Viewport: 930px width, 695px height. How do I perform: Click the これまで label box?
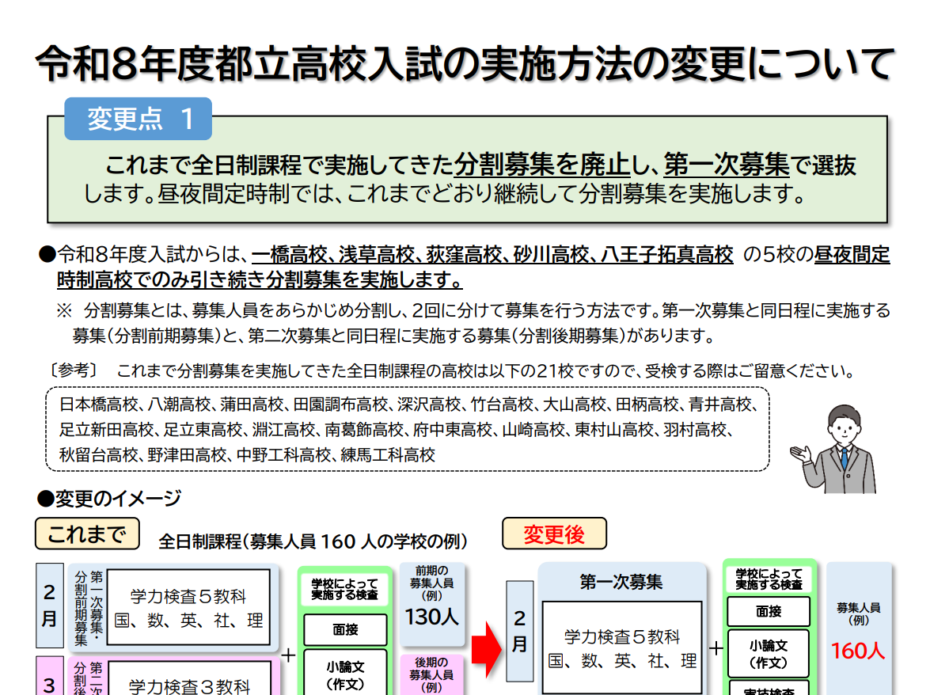(87, 534)
